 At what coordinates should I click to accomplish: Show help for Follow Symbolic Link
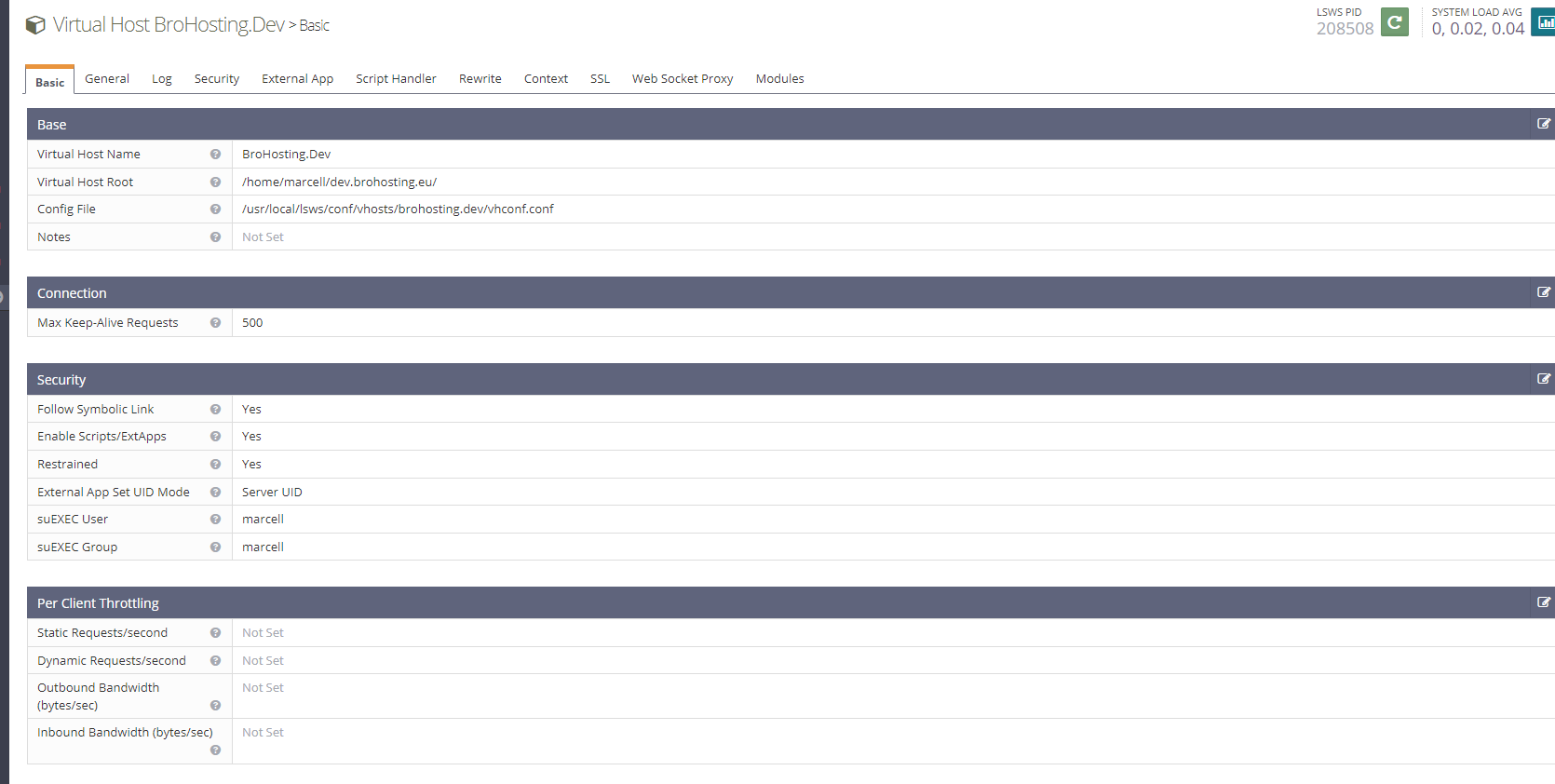coord(215,410)
